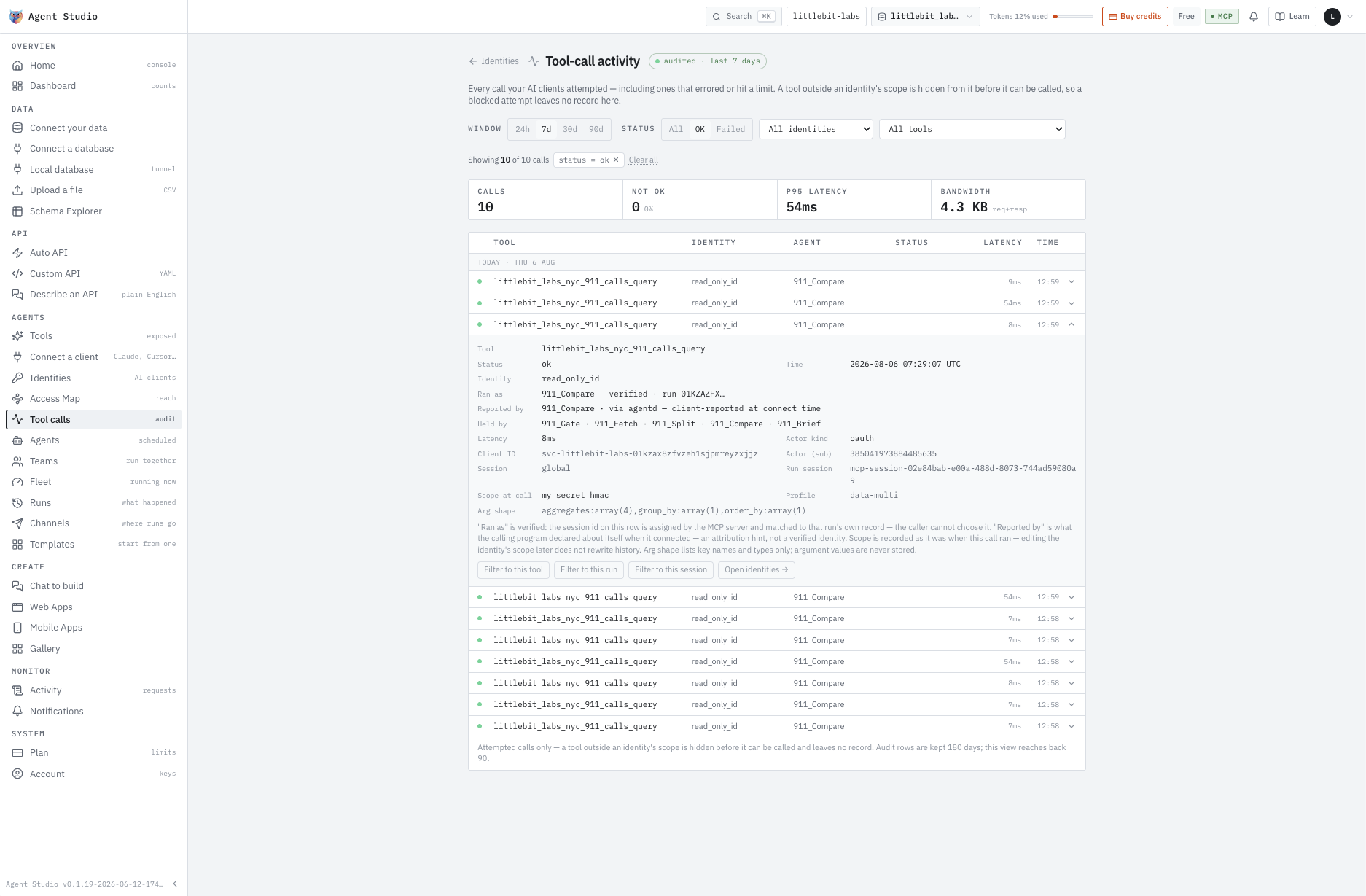This screenshot has height=896, width=1366.
Task: Open Notifications in sidebar
Action: [x=93, y=712]
